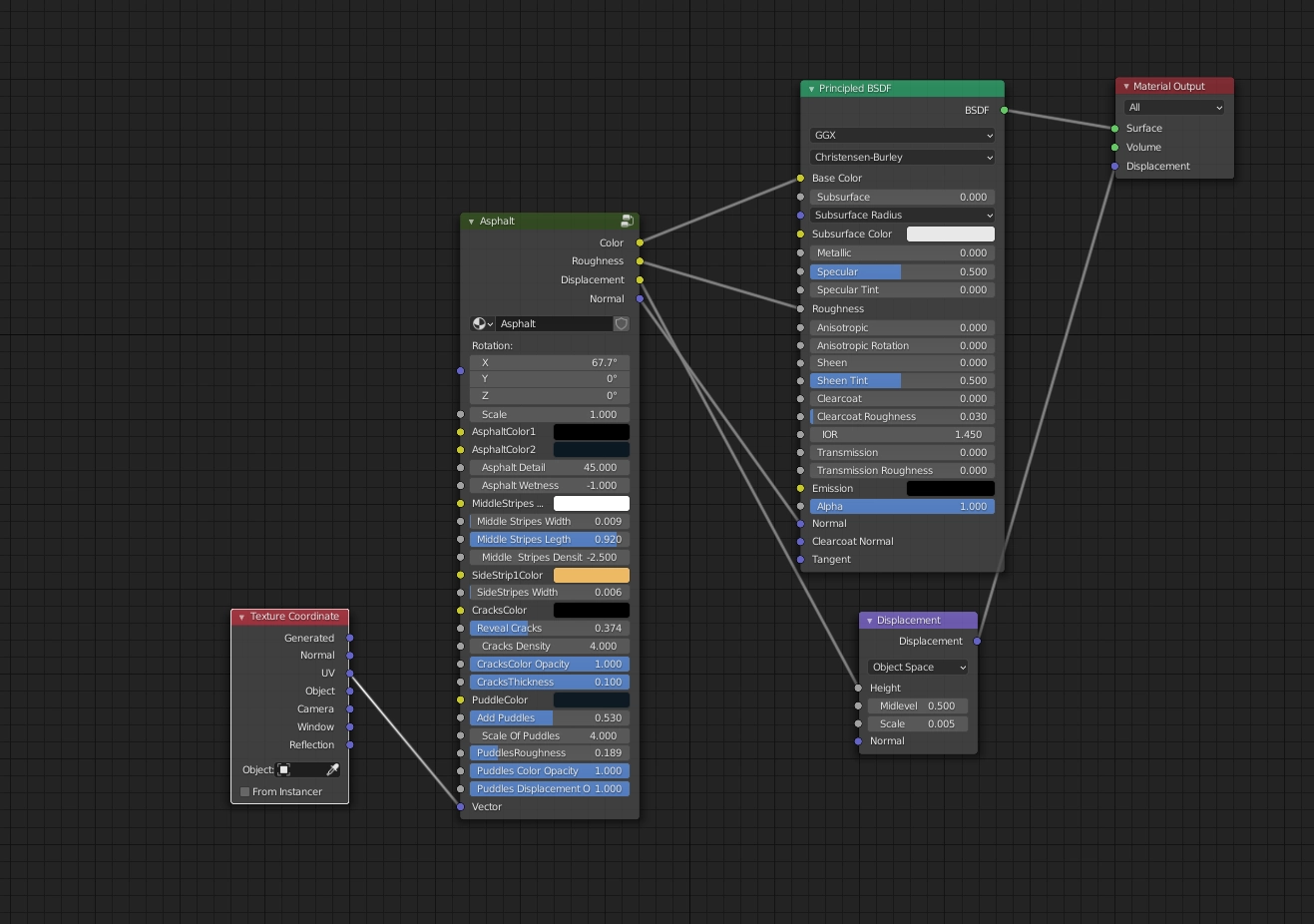This screenshot has width=1314, height=924.
Task: Click the Surface input socket on Material Output
Action: click(x=1114, y=129)
